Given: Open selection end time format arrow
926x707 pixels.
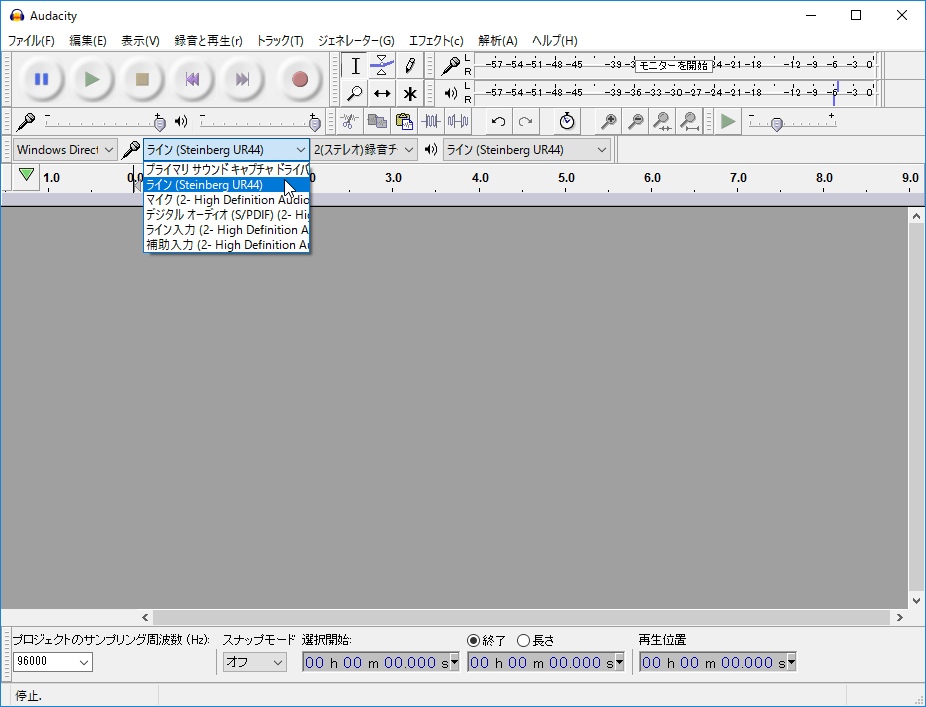Looking at the screenshot, I should click(619, 662).
